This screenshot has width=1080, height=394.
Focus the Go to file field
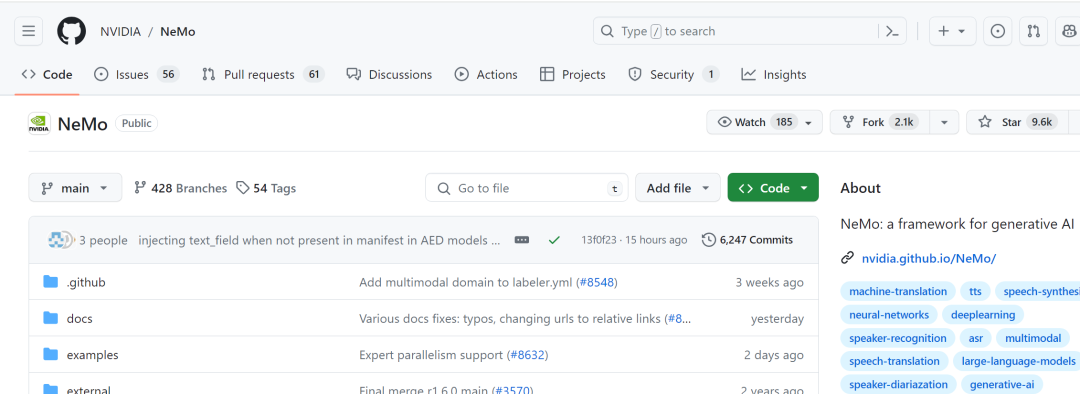(x=527, y=188)
